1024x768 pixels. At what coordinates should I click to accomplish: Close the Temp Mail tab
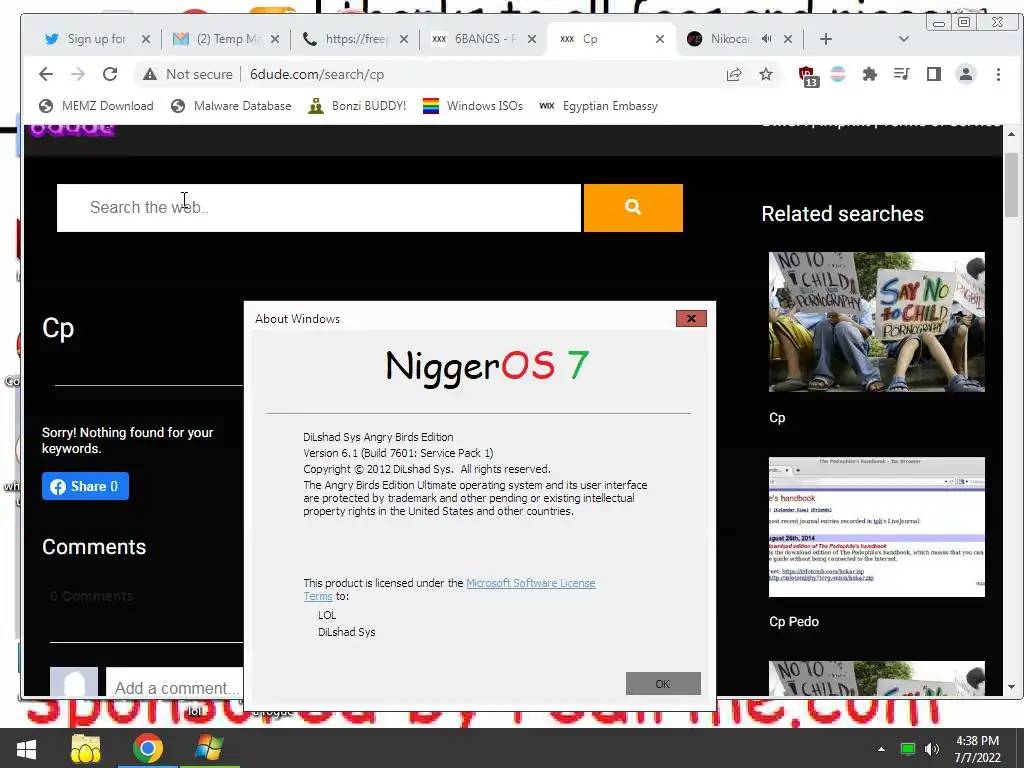(275, 39)
